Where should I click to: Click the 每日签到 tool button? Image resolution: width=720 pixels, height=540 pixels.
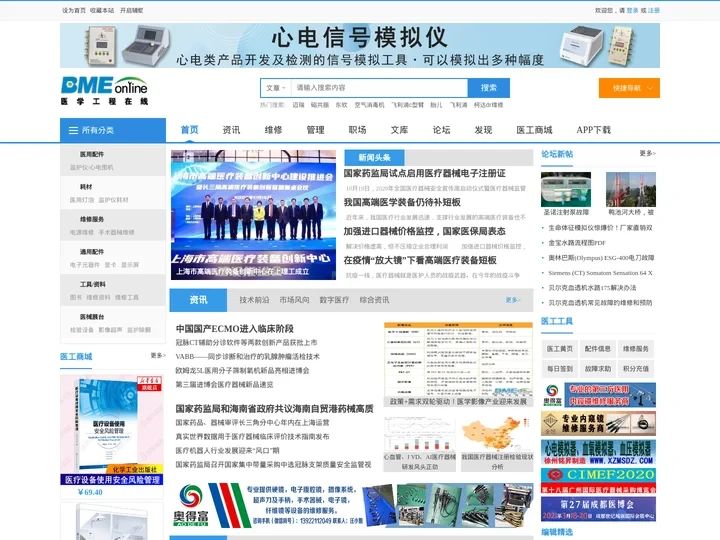tap(559, 369)
